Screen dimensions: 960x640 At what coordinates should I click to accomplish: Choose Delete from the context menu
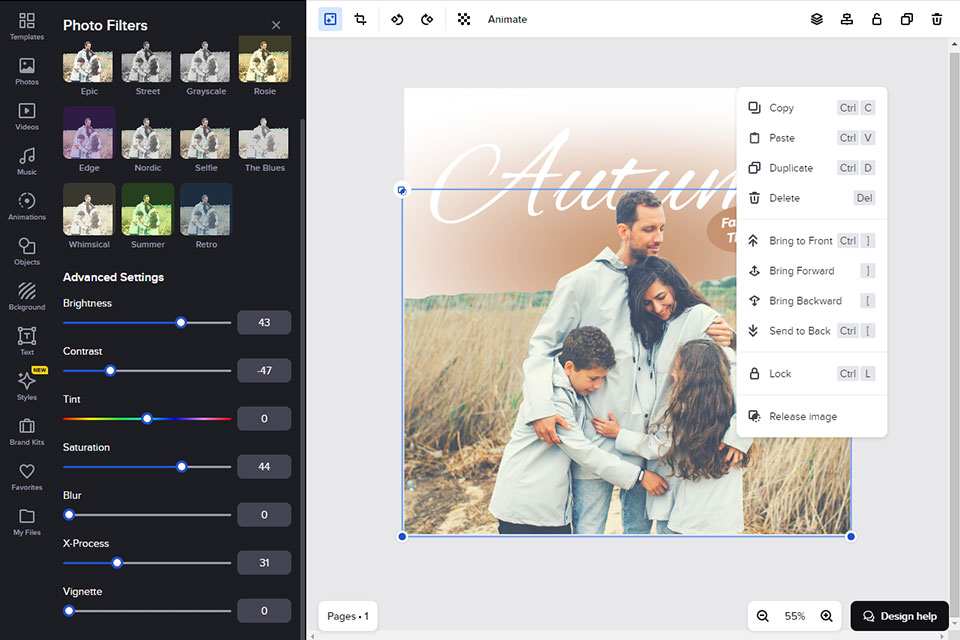(x=811, y=198)
